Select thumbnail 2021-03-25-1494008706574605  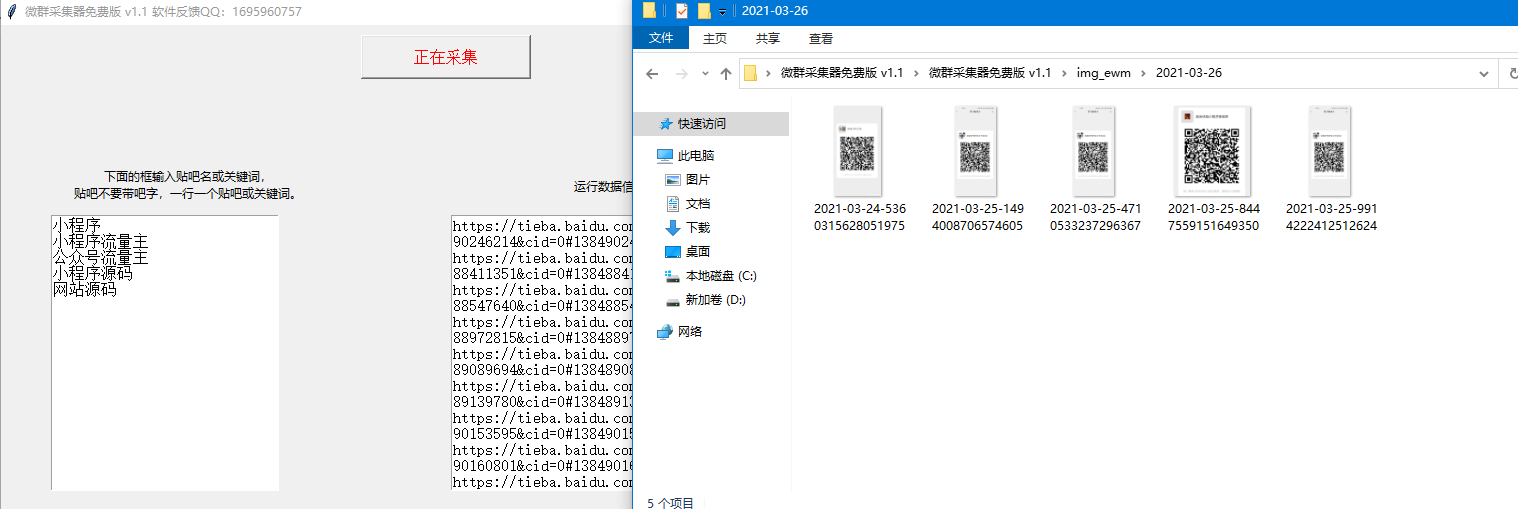[977, 151]
